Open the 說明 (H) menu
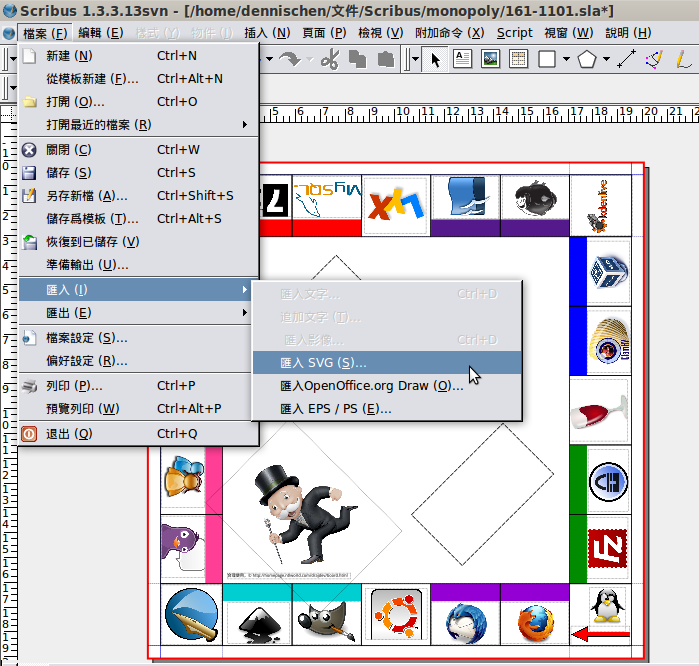The image size is (699, 666). 628,33
